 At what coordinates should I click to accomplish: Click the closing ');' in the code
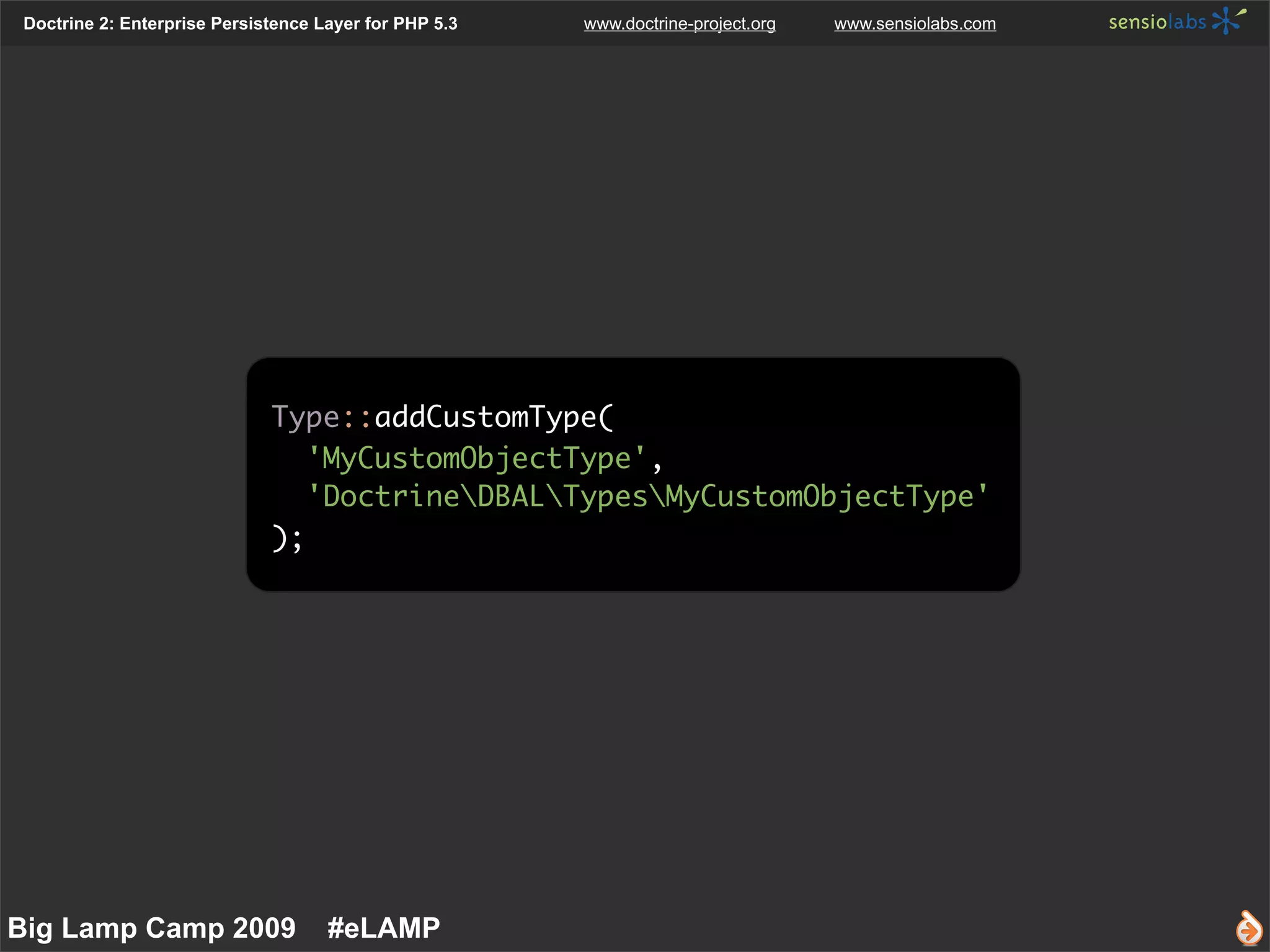pos(286,538)
